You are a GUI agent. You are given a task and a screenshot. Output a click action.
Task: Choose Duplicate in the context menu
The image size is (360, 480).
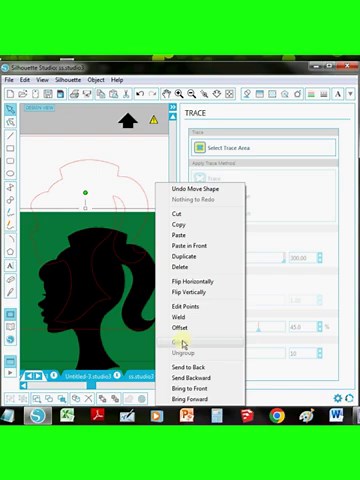(x=184, y=256)
